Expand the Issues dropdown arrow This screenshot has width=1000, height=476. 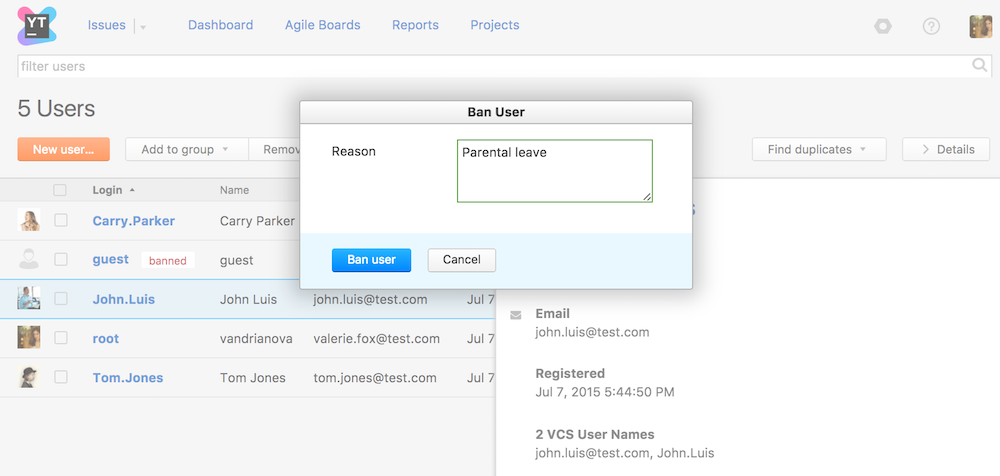143,27
